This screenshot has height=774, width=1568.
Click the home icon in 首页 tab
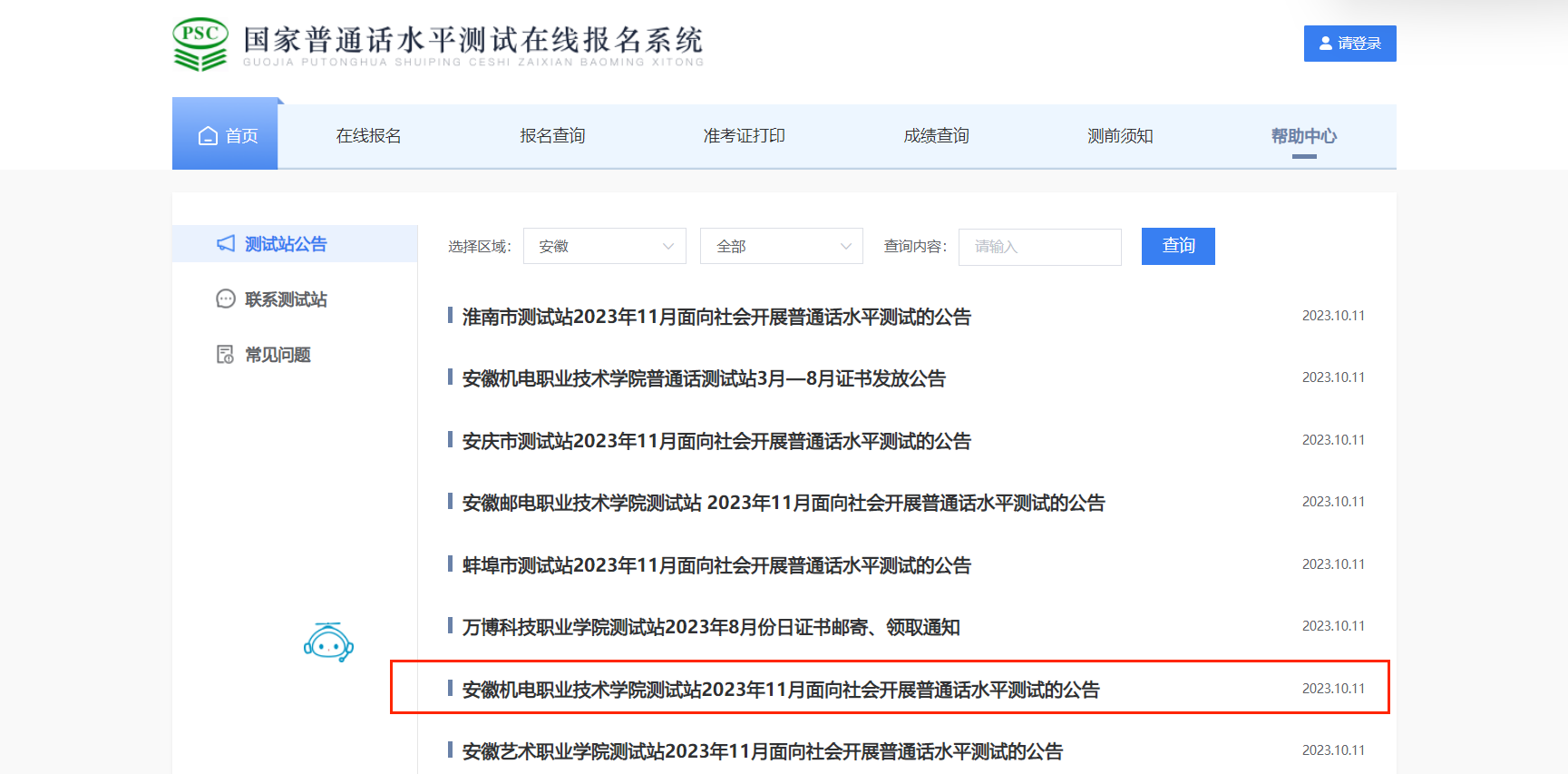pyautogui.click(x=209, y=136)
